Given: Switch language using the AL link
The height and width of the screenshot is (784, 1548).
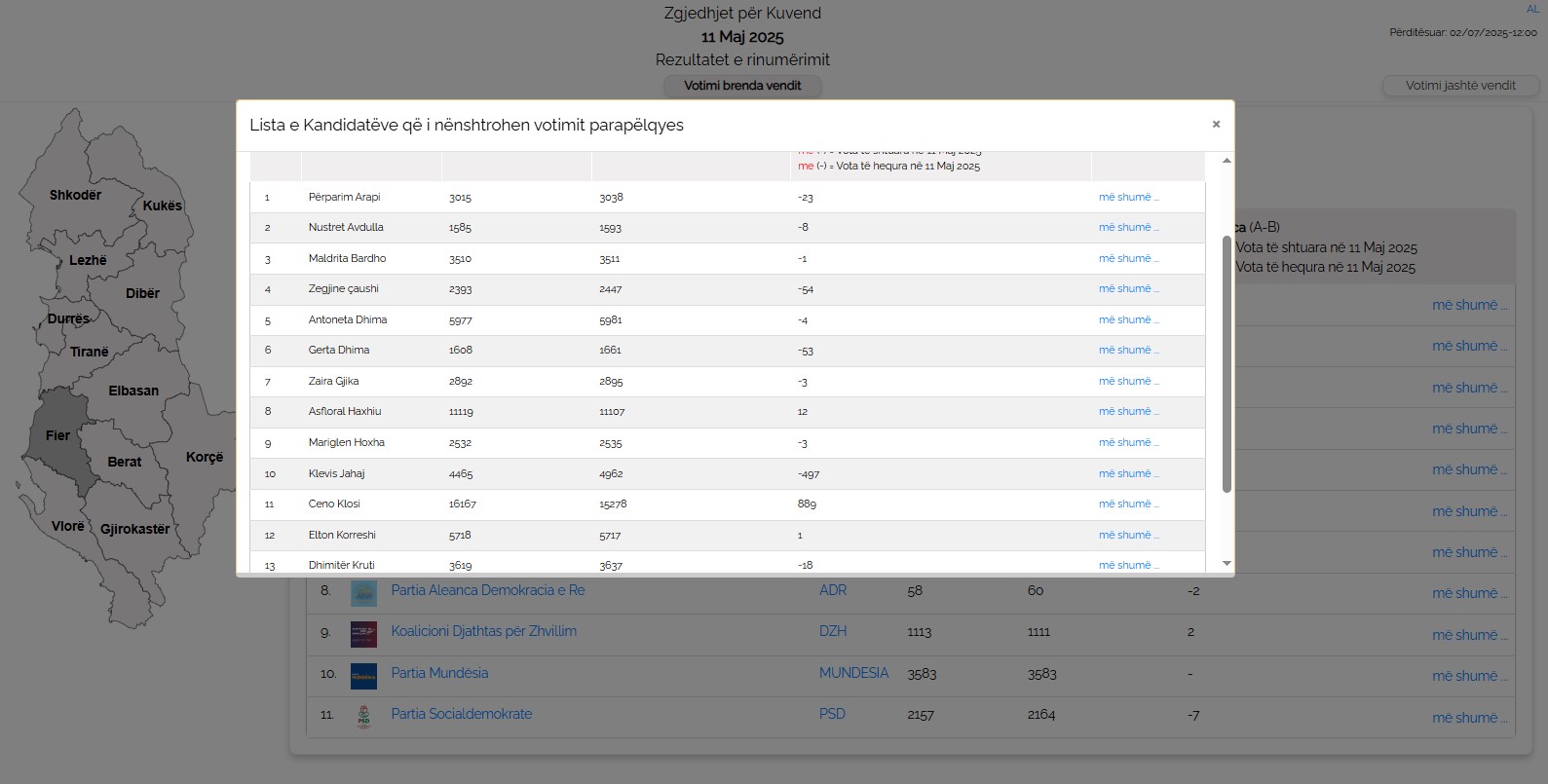Looking at the screenshot, I should [1532, 9].
